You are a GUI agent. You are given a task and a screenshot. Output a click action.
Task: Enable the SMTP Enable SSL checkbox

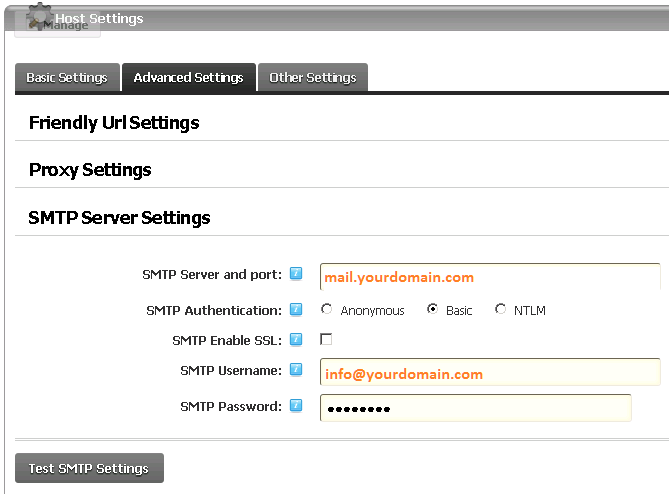326,340
